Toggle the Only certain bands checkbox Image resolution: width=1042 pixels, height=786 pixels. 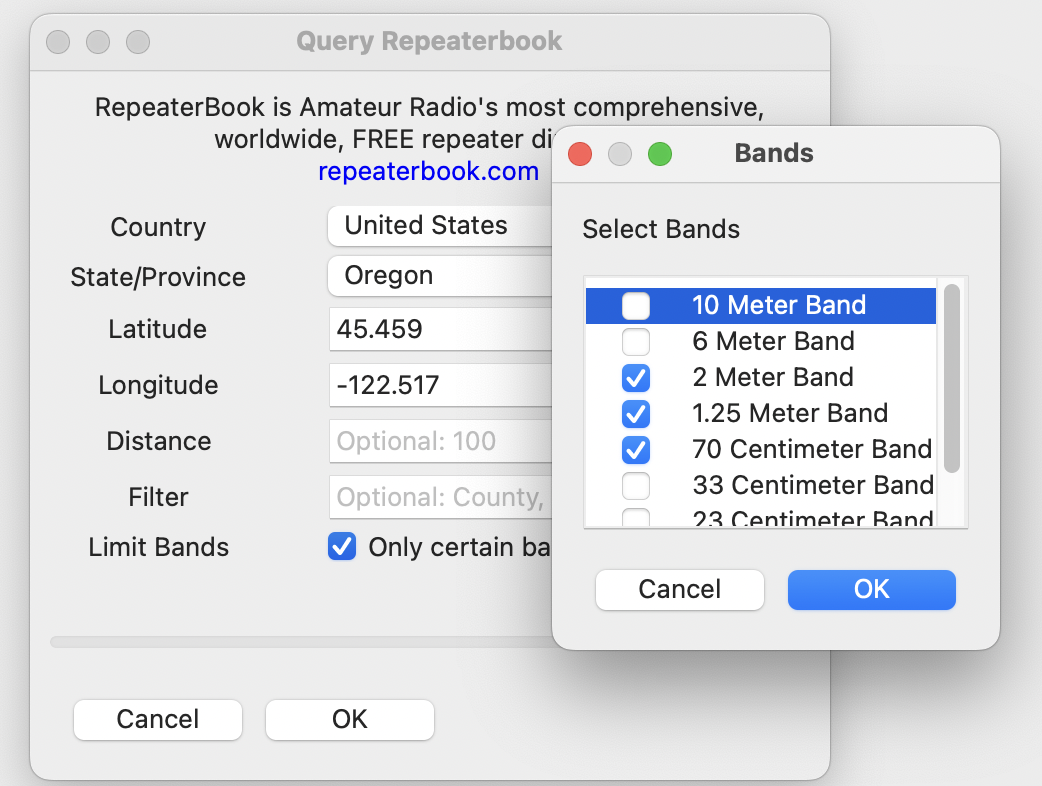click(x=342, y=547)
